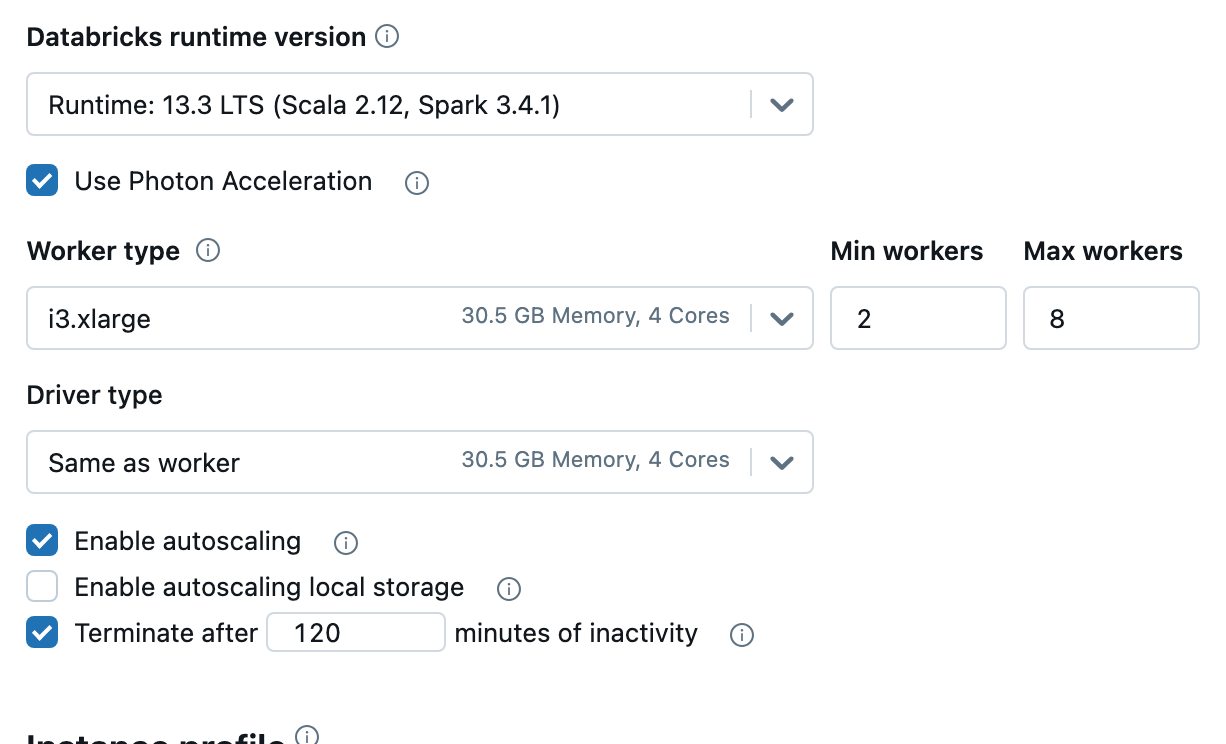The image size is (1226, 744).
Task: Click the Use Photon Acceleration label text
Action: [x=223, y=181]
